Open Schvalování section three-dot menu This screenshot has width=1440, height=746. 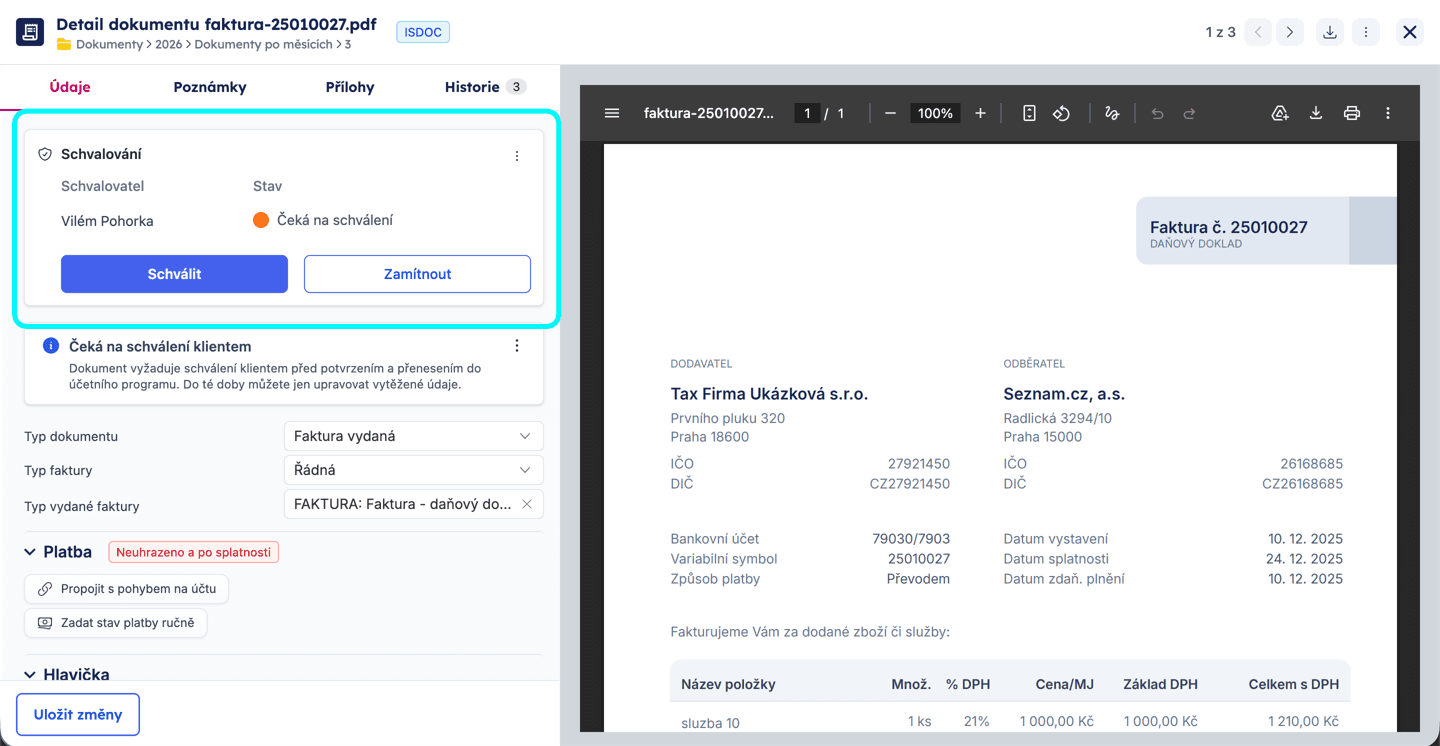(517, 156)
